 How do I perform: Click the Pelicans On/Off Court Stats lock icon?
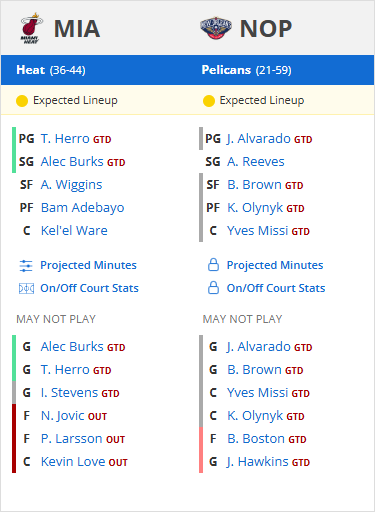click(213, 288)
